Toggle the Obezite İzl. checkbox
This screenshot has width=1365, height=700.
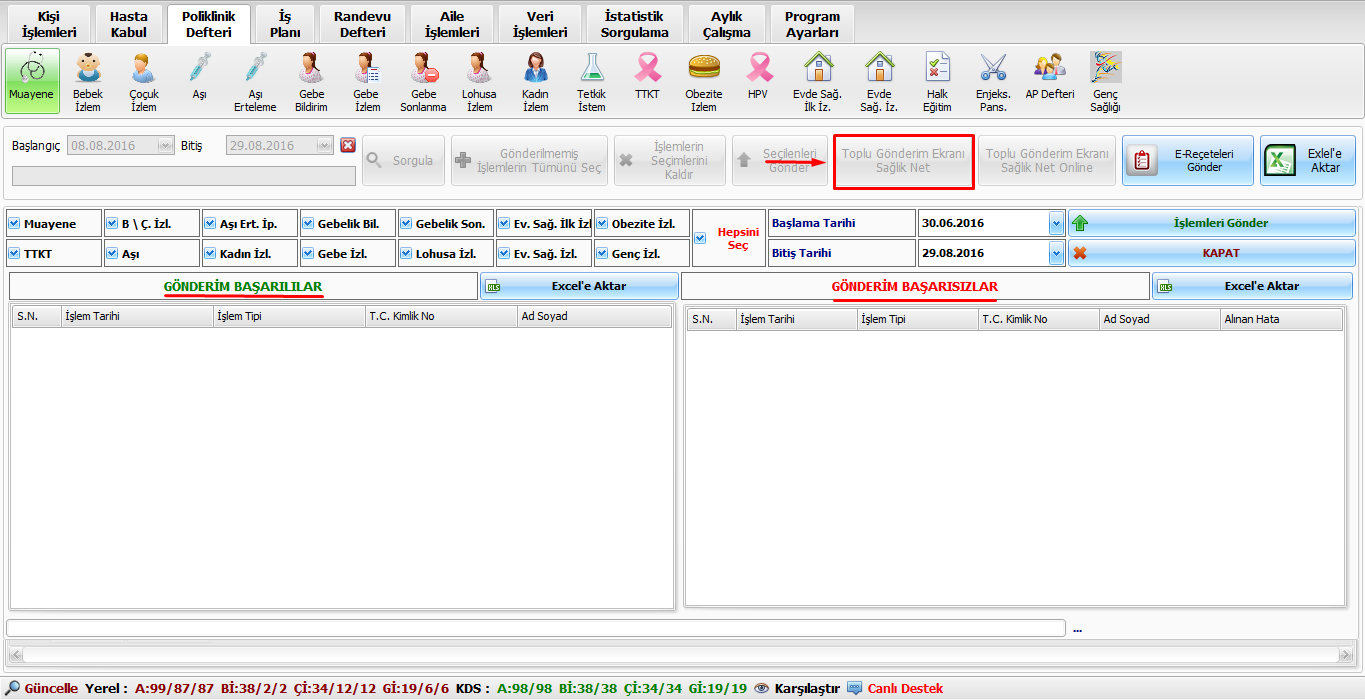click(603, 223)
